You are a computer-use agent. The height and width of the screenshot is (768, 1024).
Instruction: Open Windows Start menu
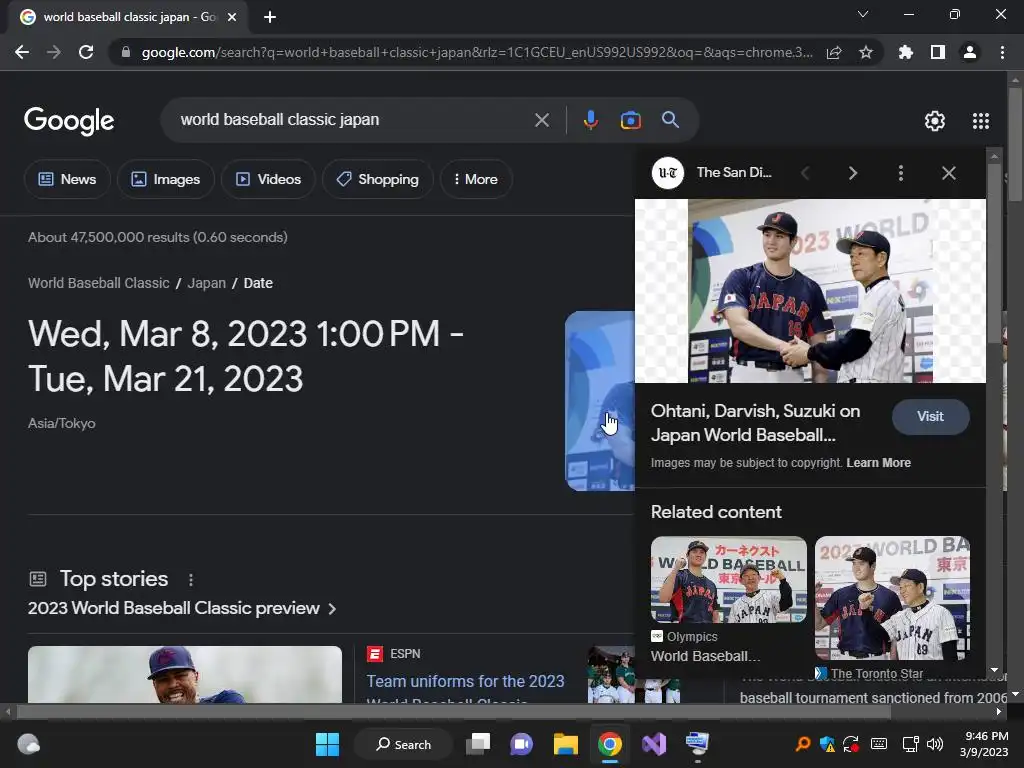pos(327,744)
